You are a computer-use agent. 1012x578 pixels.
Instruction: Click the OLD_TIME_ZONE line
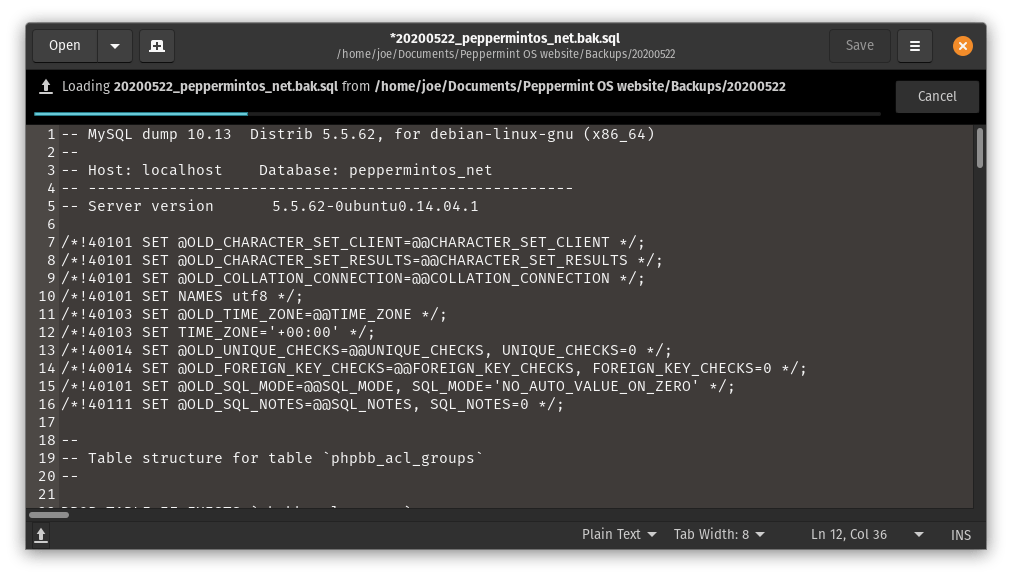click(x=254, y=314)
